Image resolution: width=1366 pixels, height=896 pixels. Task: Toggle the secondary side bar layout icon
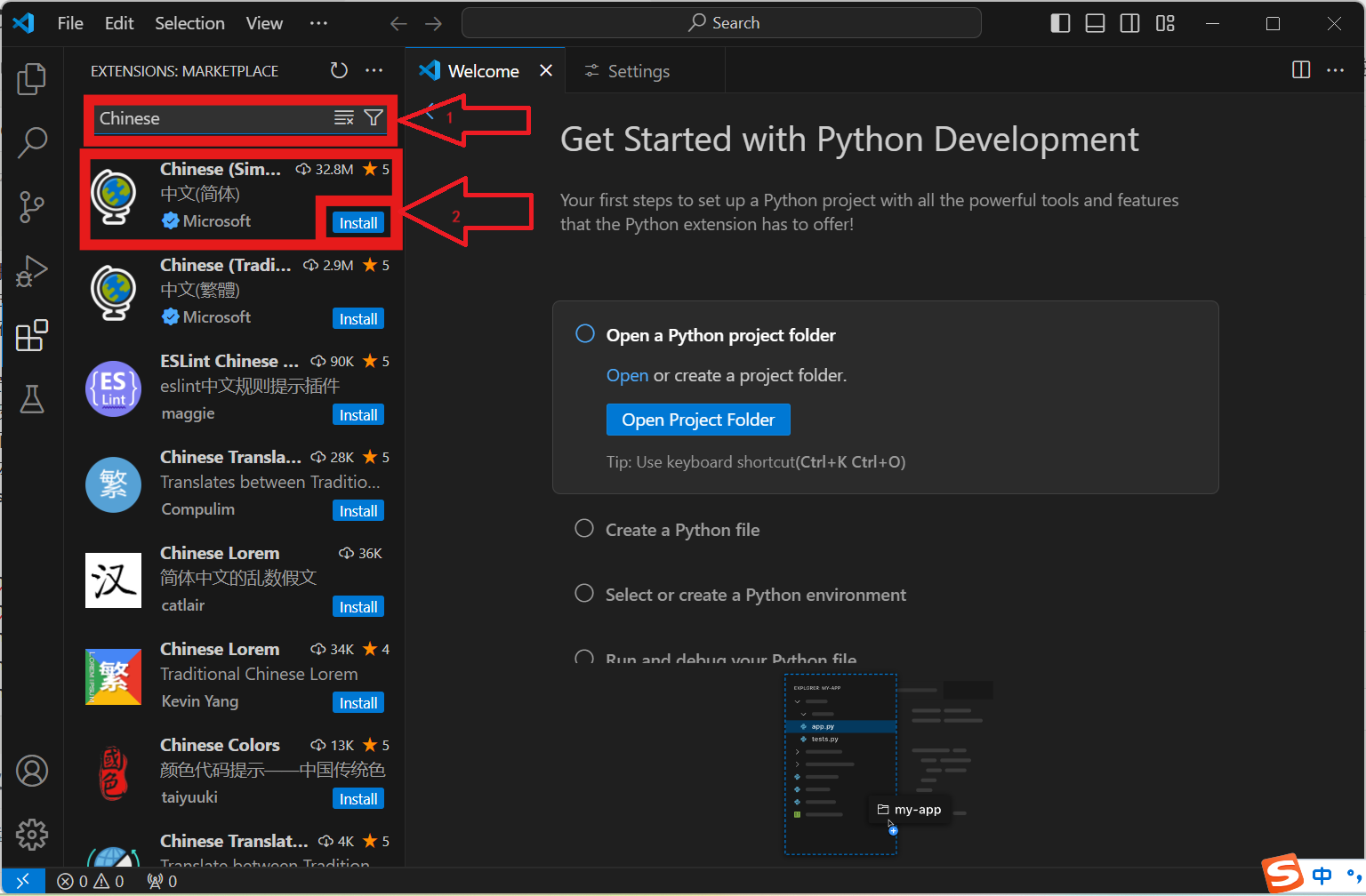[1129, 23]
